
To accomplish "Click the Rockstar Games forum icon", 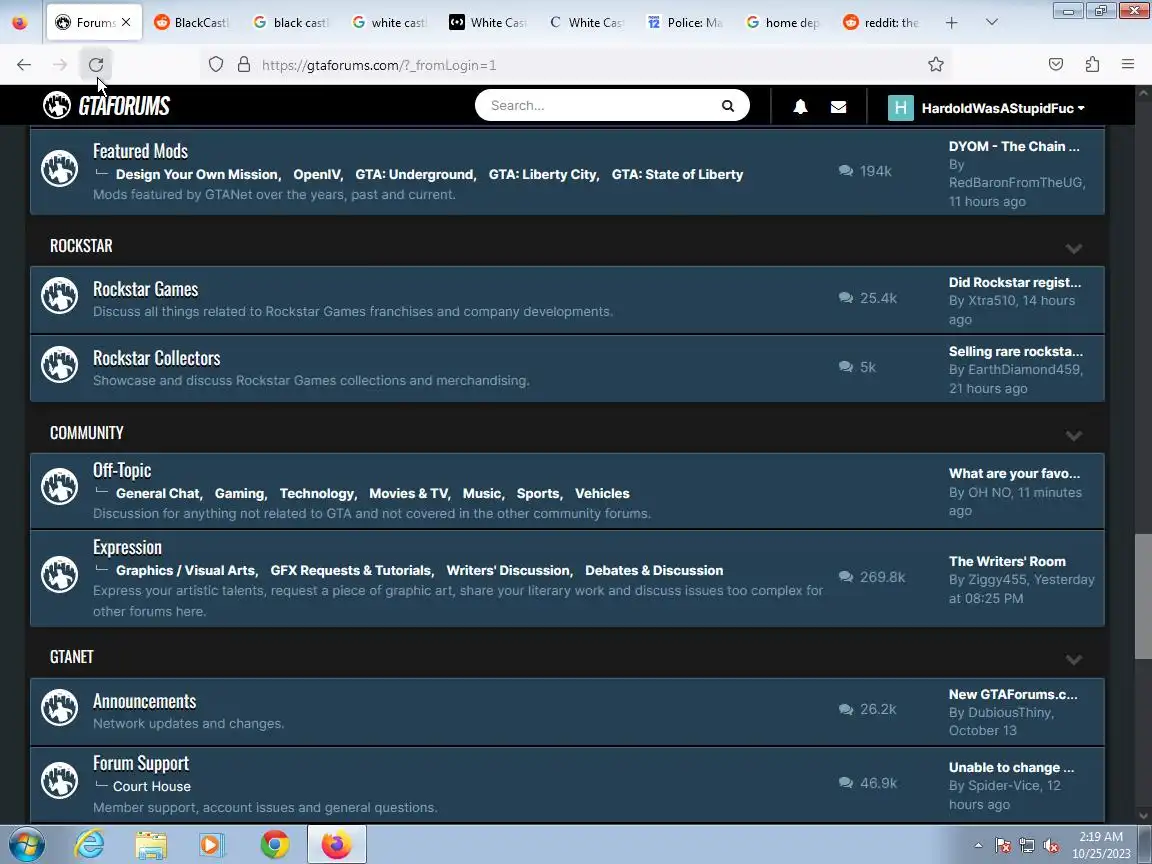I will 60,295.
